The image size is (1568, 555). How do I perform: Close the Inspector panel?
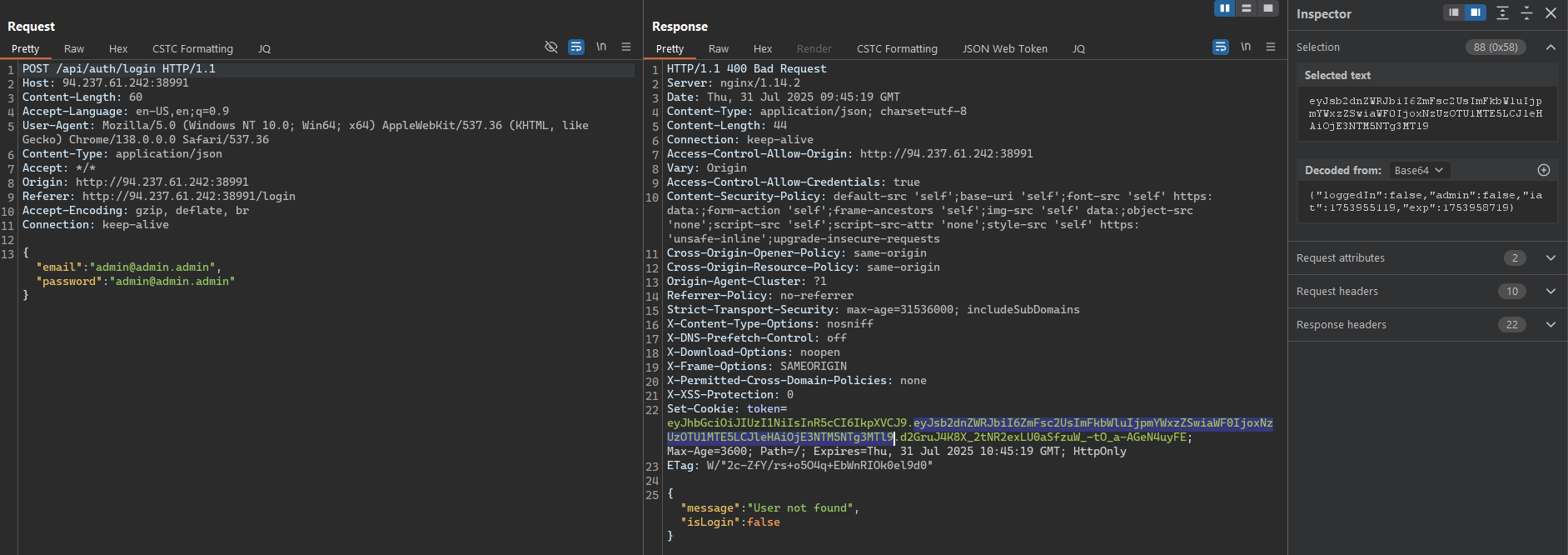[x=1551, y=12]
